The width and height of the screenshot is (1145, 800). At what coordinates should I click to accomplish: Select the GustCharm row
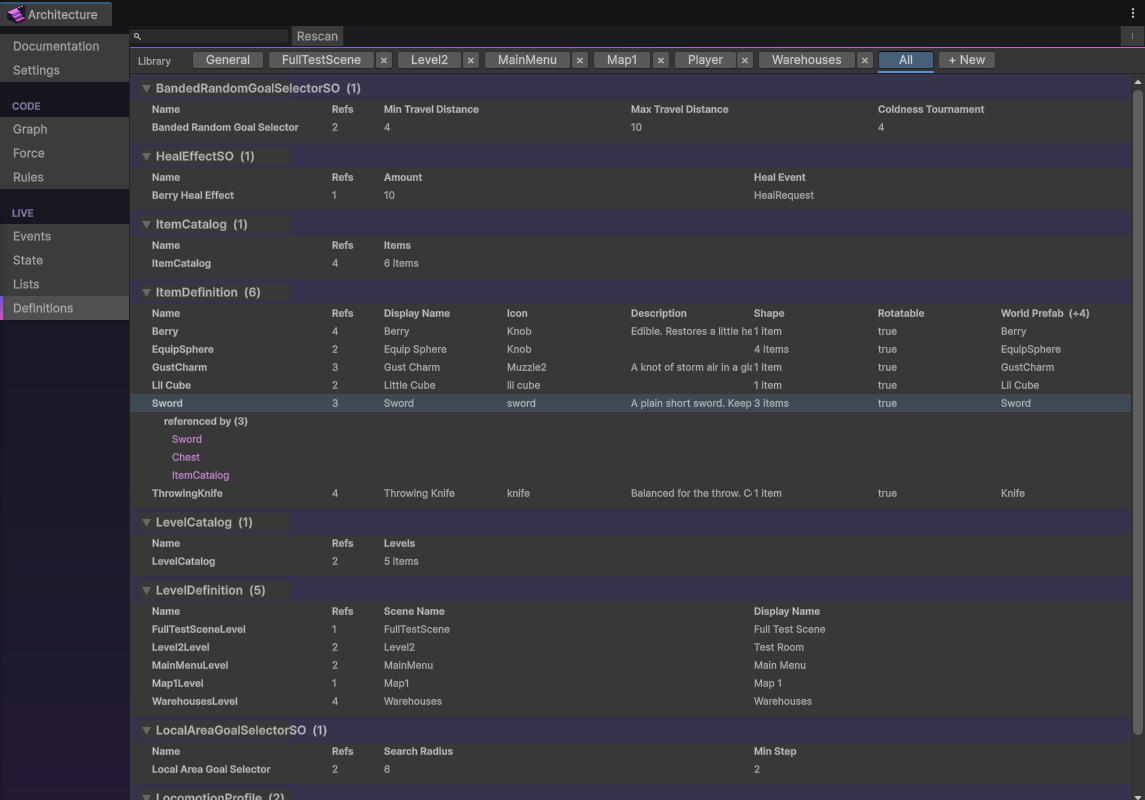click(x=631, y=367)
